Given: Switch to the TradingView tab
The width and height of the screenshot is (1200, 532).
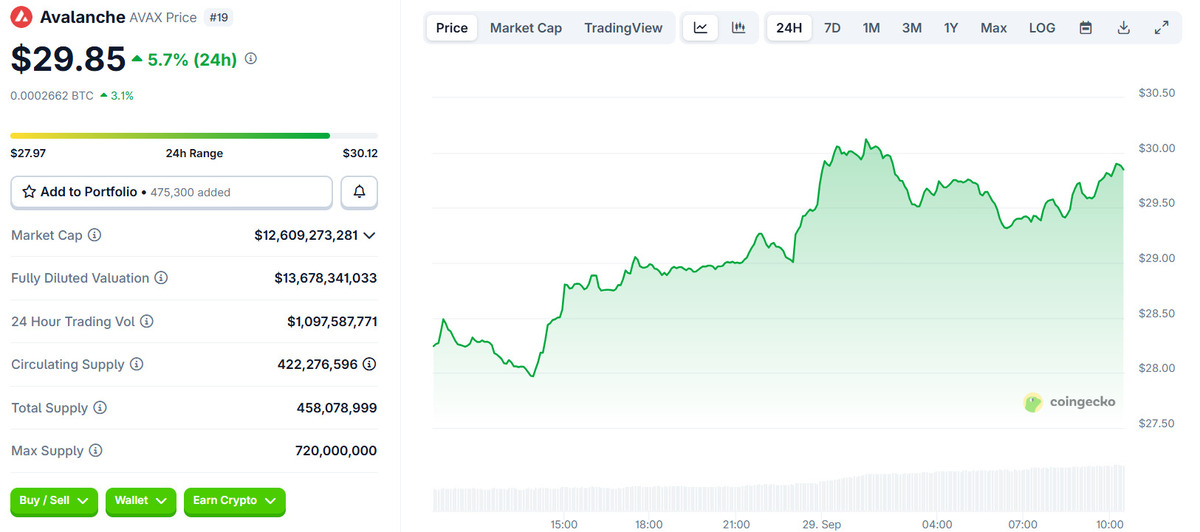Looking at the screenshot, I should tap(623, 28).
